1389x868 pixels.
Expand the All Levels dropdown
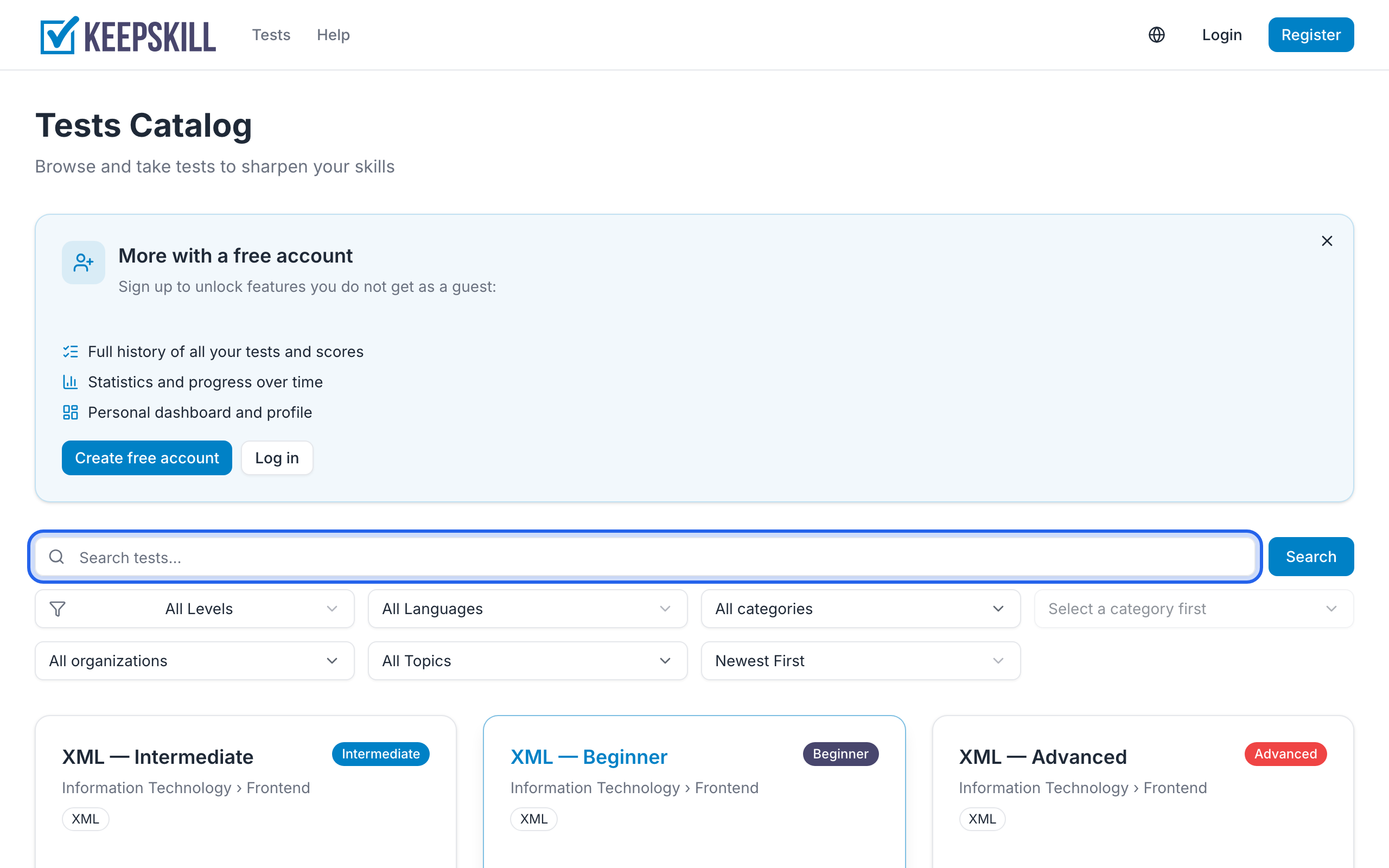[x=195, y=609]
